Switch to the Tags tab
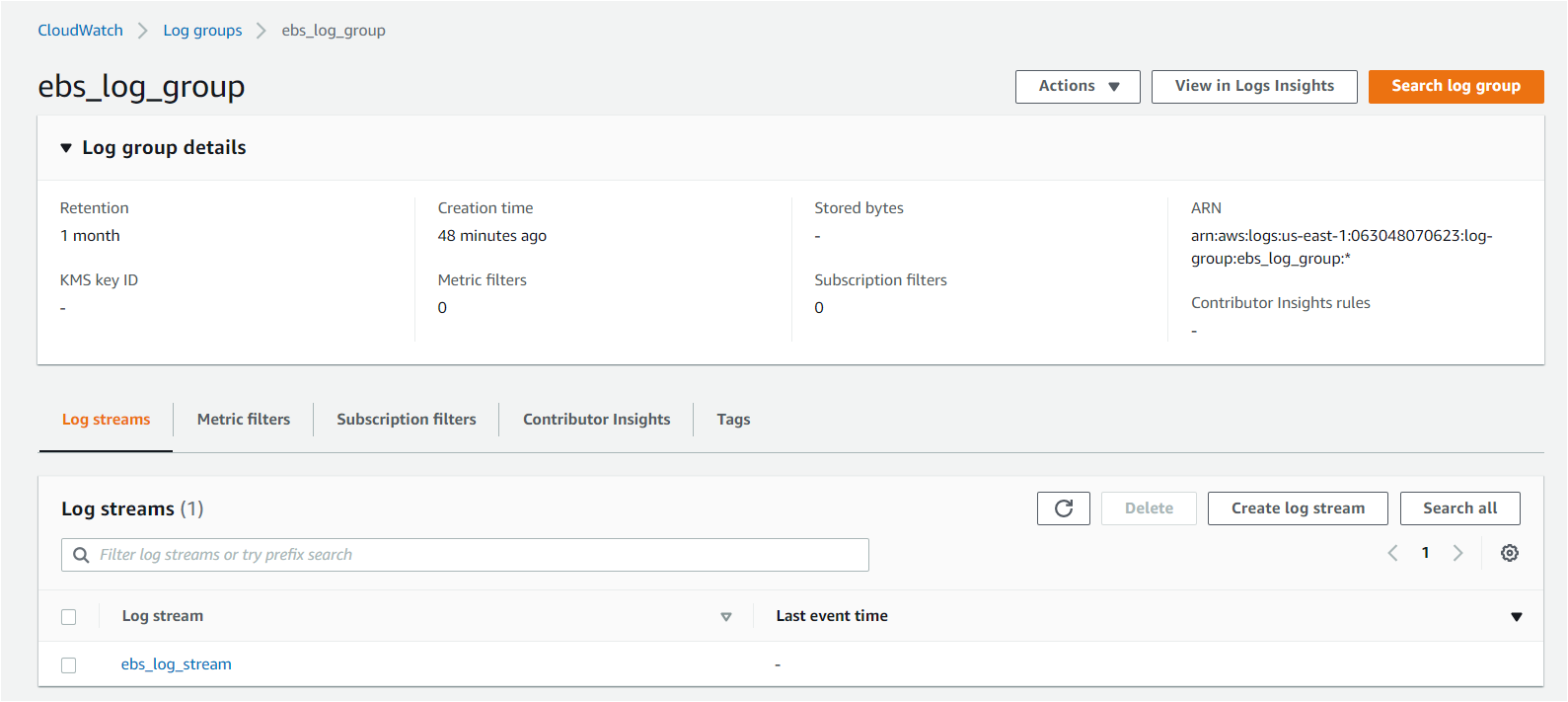Screen dimensions: 1568x702 [733, 420]
